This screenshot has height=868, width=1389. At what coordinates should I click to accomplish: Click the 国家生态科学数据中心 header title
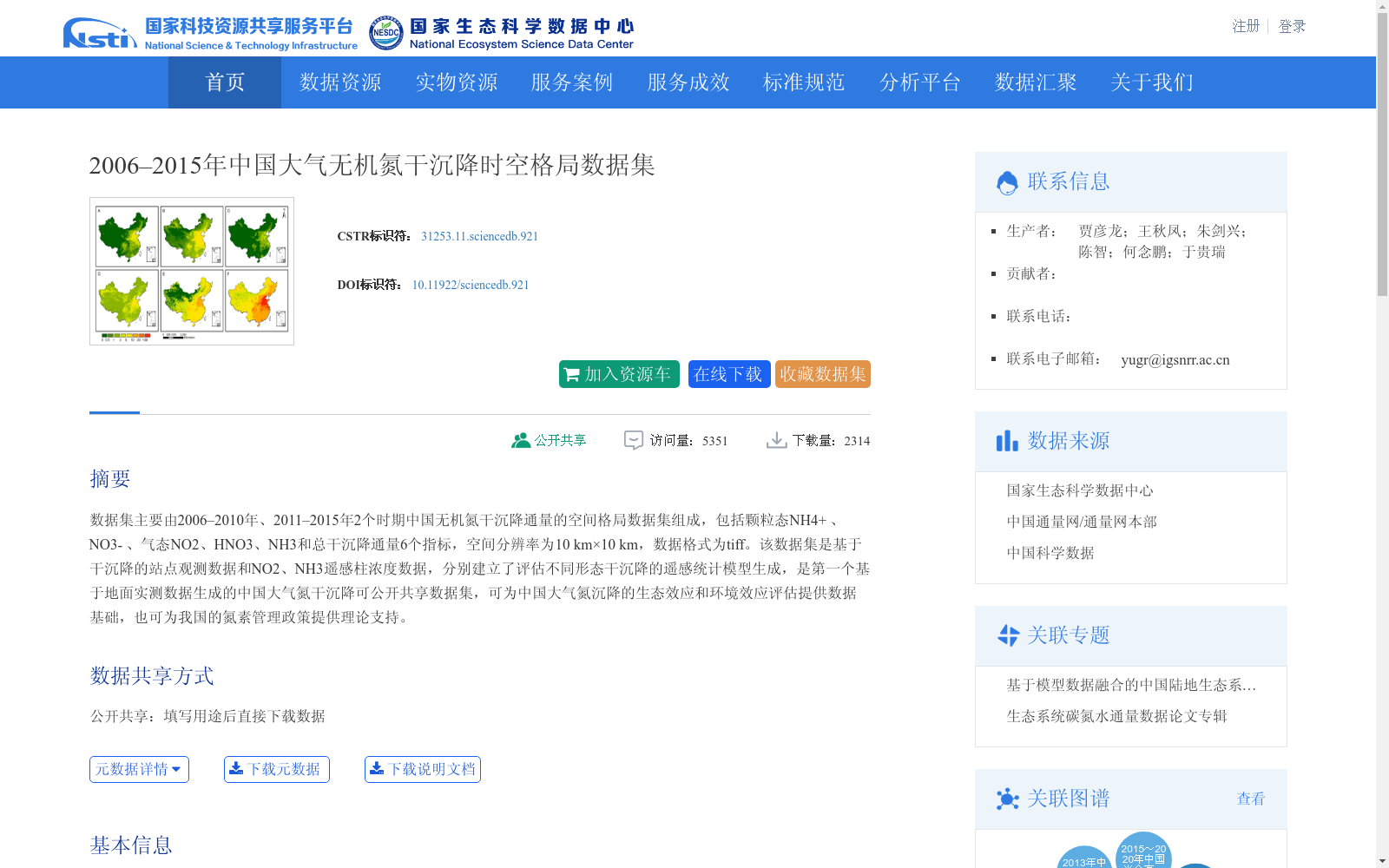(x=522, y=34)
